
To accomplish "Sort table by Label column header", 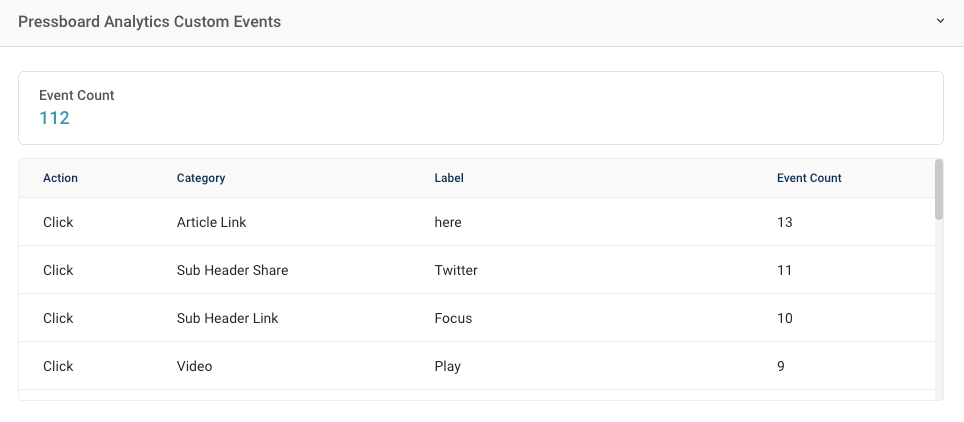I will pyautogui.click(x=449, y=178).
